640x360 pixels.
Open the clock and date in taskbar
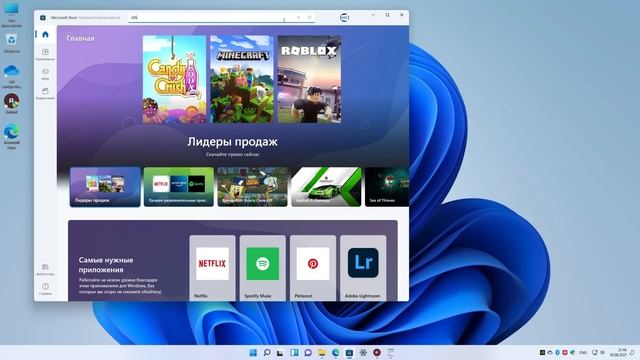coord(619,352)
